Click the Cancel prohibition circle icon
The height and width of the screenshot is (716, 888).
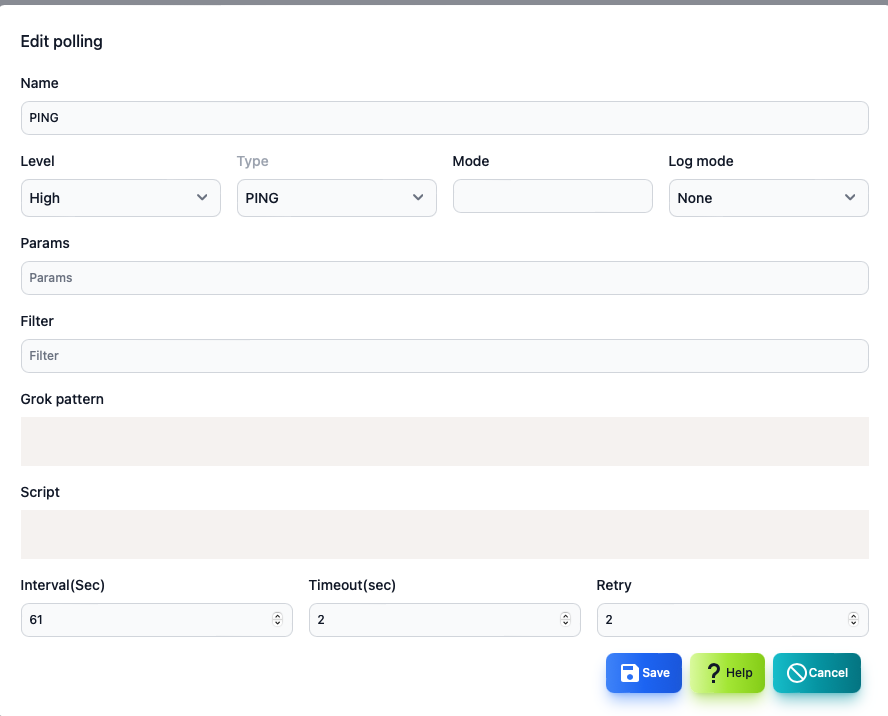(796, 673)
